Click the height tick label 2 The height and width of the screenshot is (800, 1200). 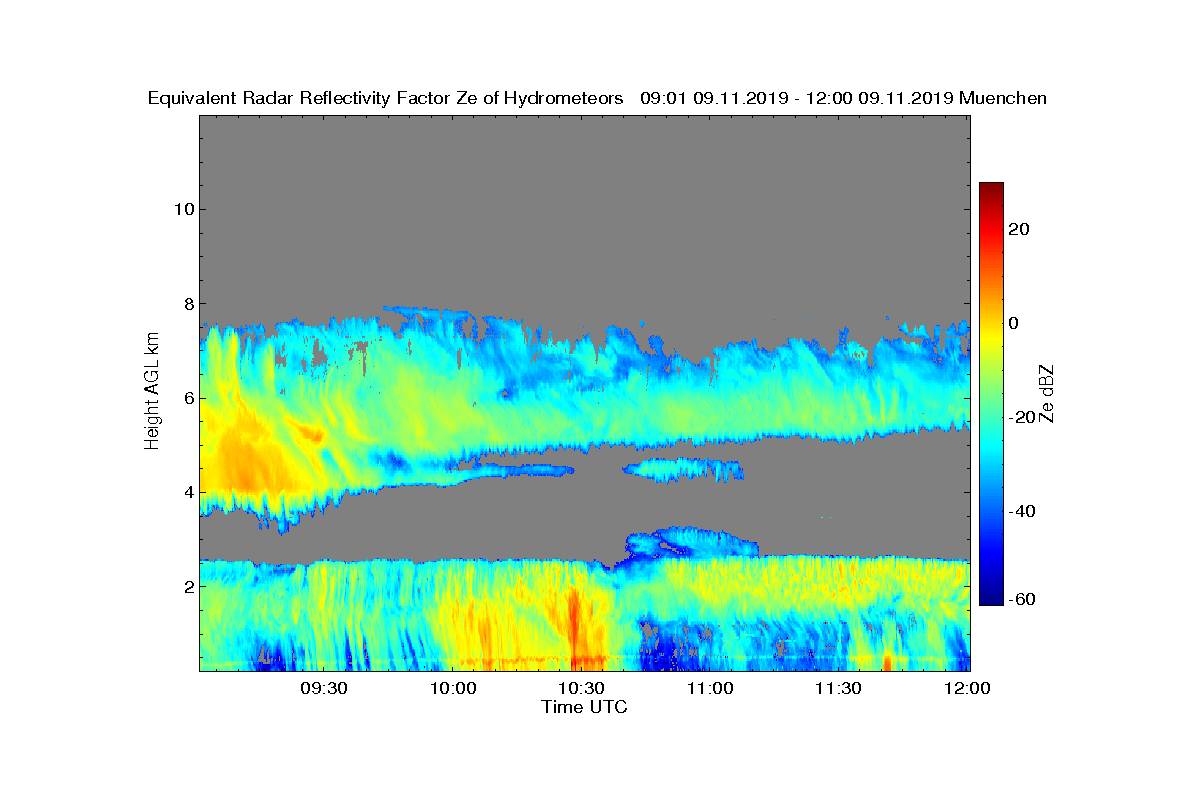pos(187,586)
